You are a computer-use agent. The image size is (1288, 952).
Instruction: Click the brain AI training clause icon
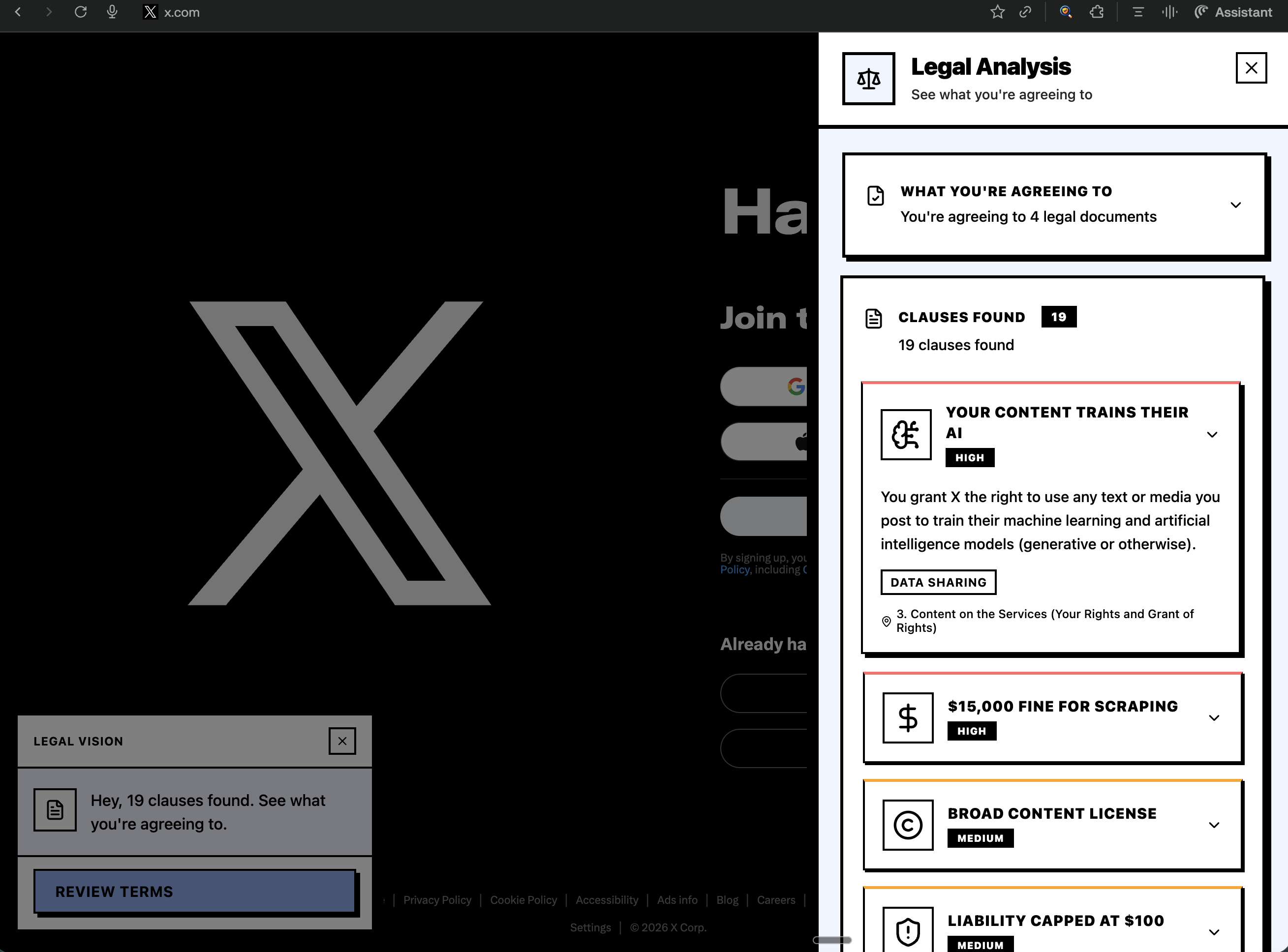pyautogui.click(x=905, y=435)
